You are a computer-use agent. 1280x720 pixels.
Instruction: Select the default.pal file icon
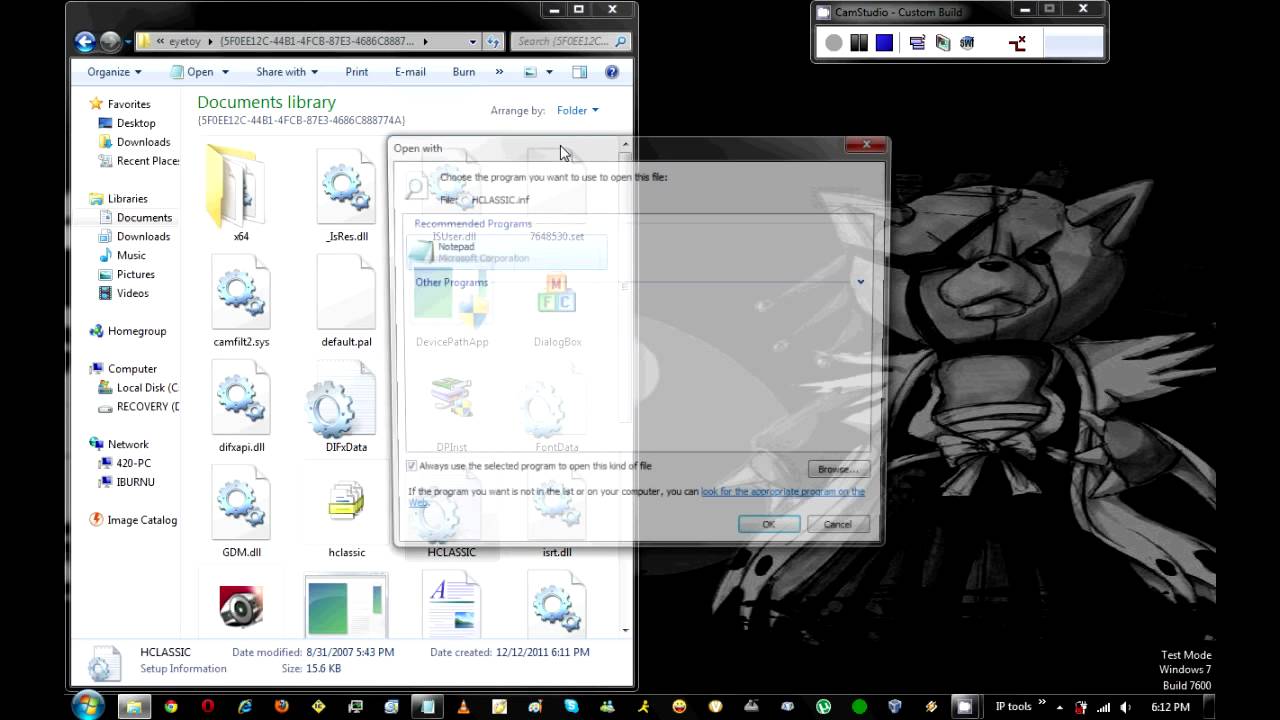tap(346, 293)
